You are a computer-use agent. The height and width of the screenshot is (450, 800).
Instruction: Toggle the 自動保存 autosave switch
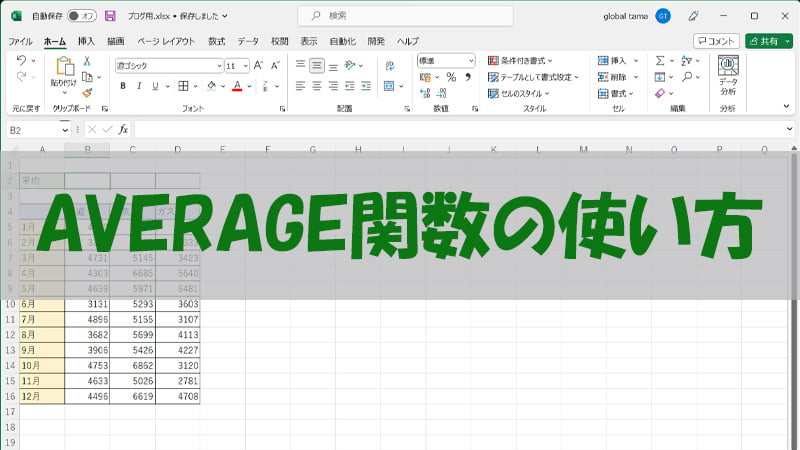(x=81, y=16)
